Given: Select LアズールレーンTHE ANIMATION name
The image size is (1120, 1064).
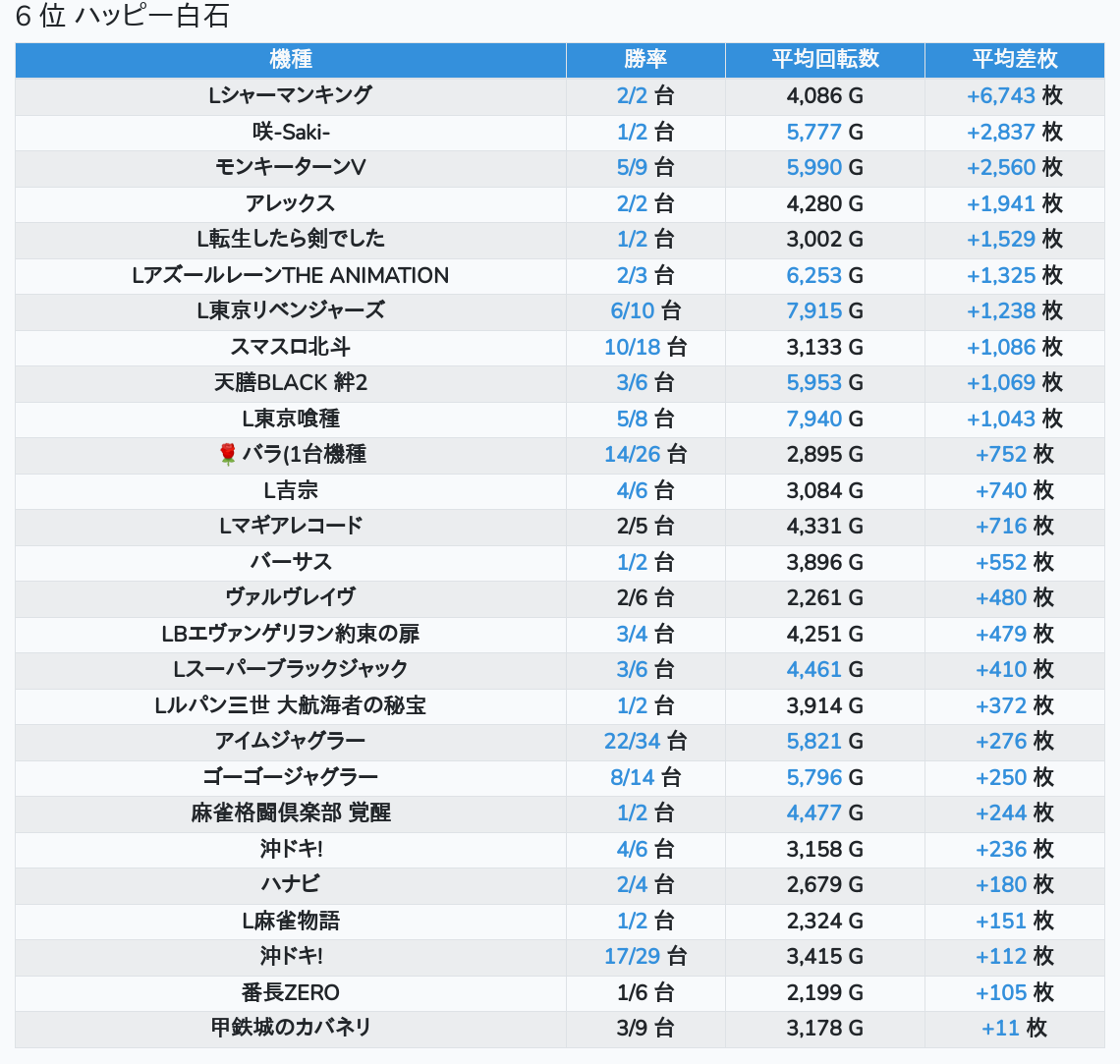Looking at the screenshot, I should [291, 275].
